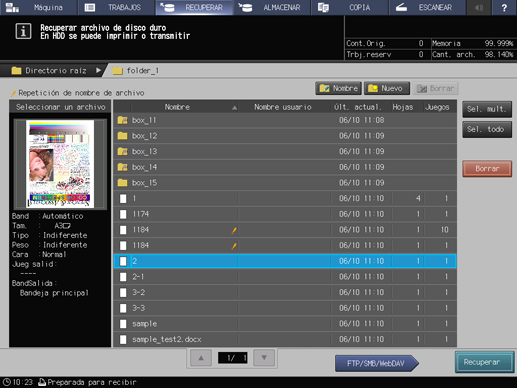Click box_12 date 06/10 11:09

click(361, 136)
